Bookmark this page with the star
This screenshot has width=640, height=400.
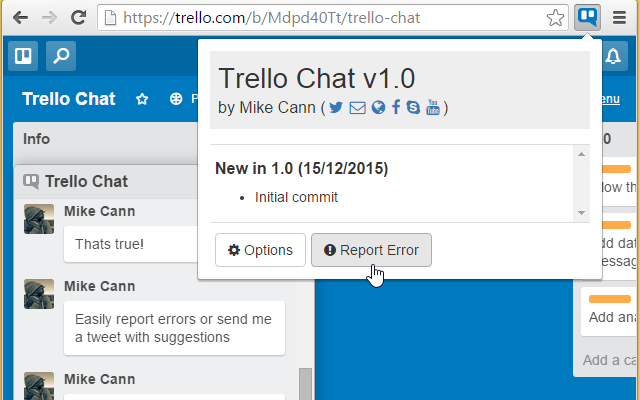(556, 17)
